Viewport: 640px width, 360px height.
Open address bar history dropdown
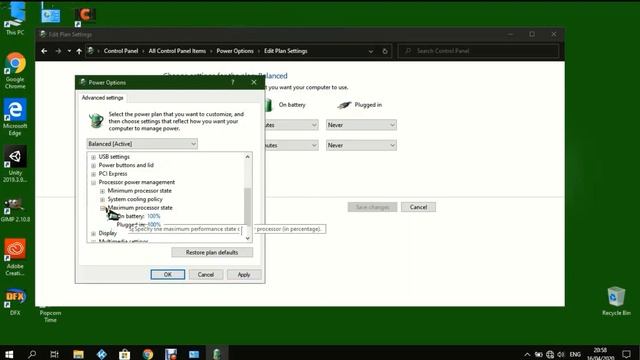click(371, 51)
